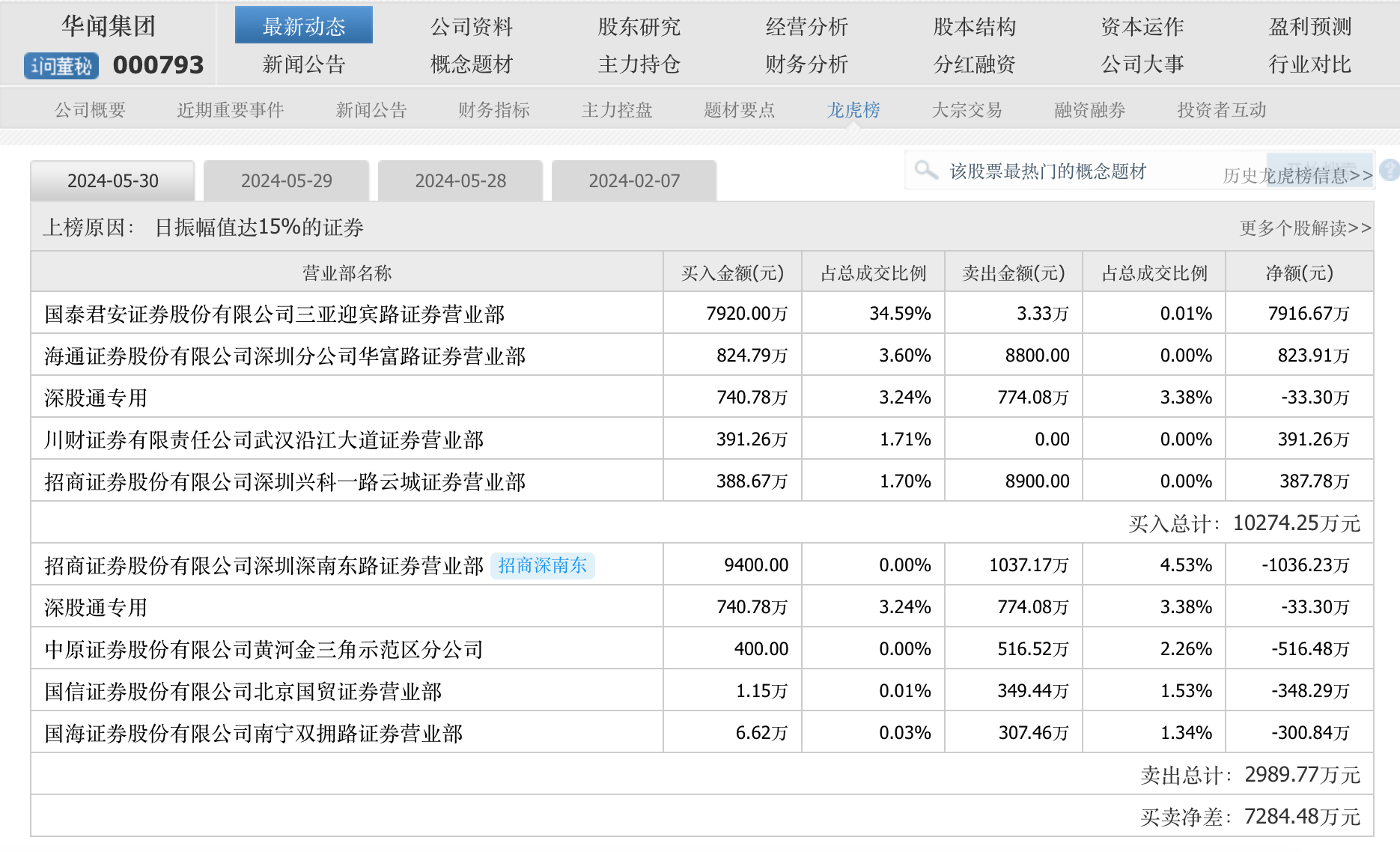The width and height of the screenshot is (1400, 852).
Task: Click the magnifier search icon
Action: pos(925,170)
